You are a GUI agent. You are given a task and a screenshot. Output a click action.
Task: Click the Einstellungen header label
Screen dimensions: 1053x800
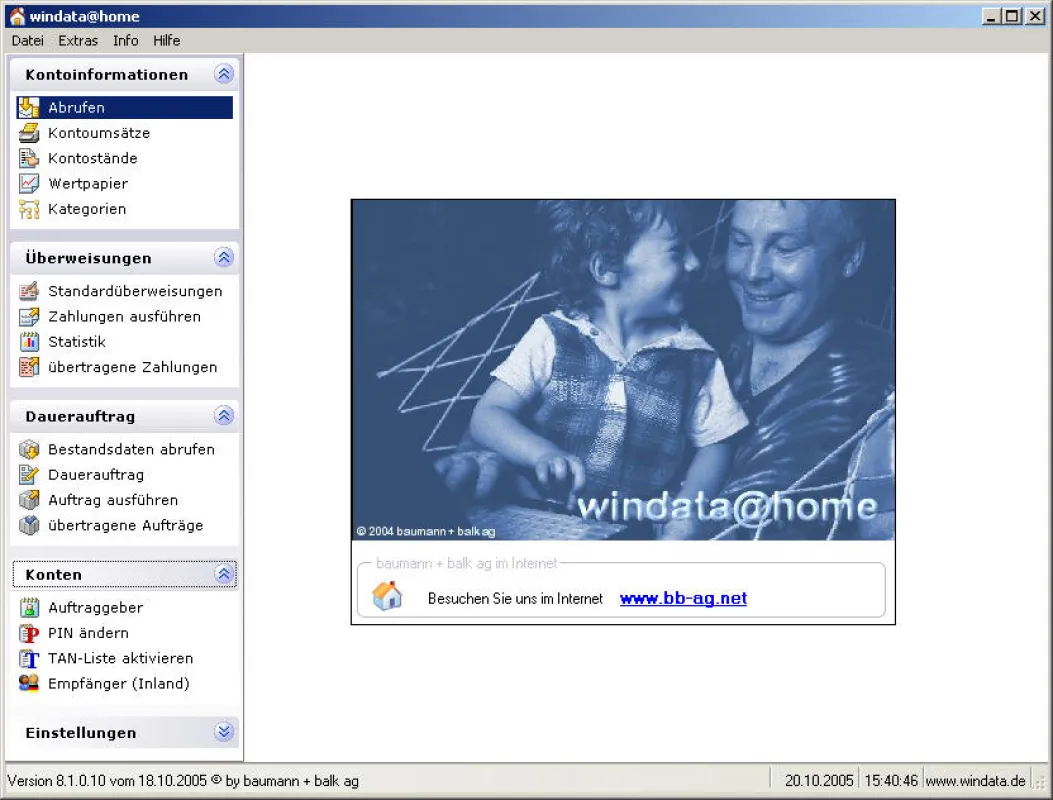(81, 733)
